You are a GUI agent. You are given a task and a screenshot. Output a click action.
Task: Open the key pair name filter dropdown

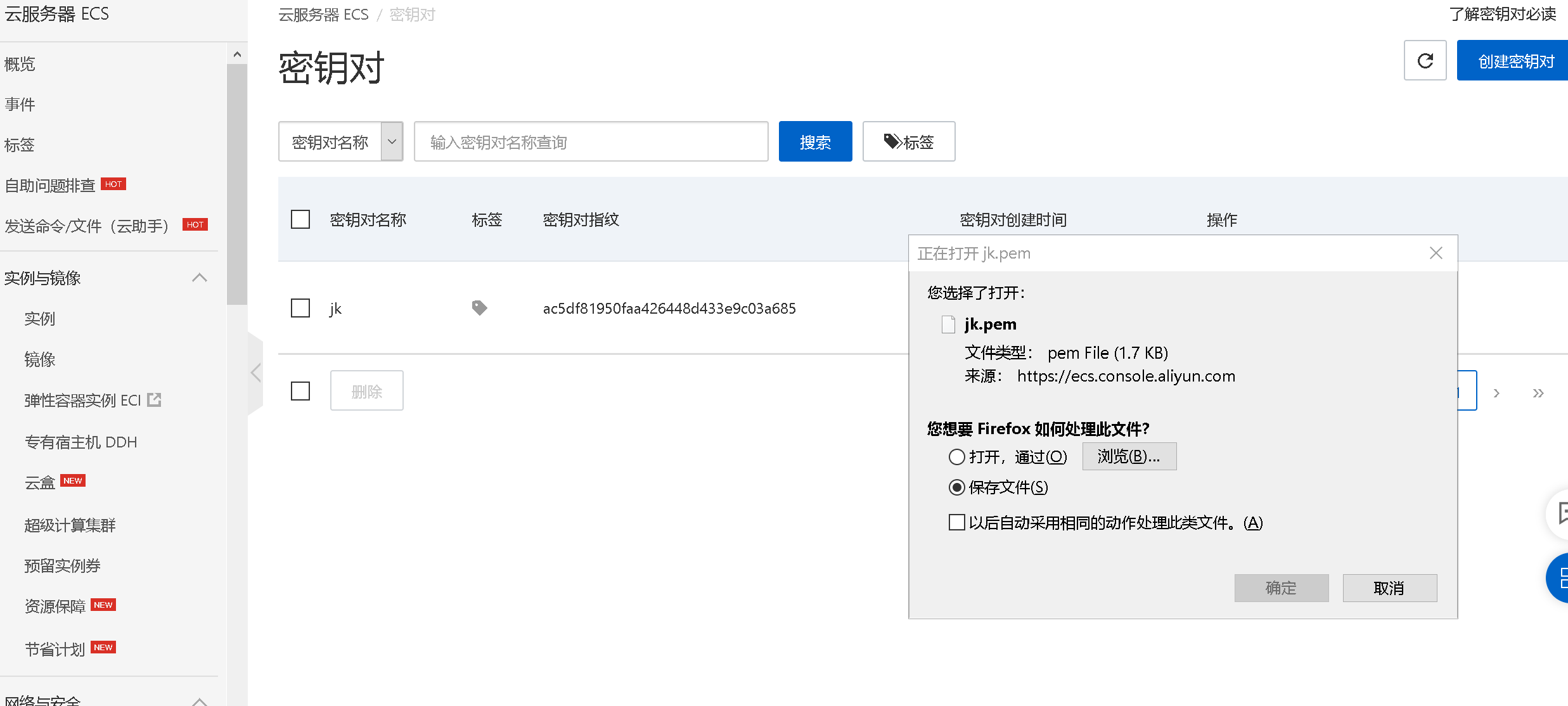click(x=341, y=141)
